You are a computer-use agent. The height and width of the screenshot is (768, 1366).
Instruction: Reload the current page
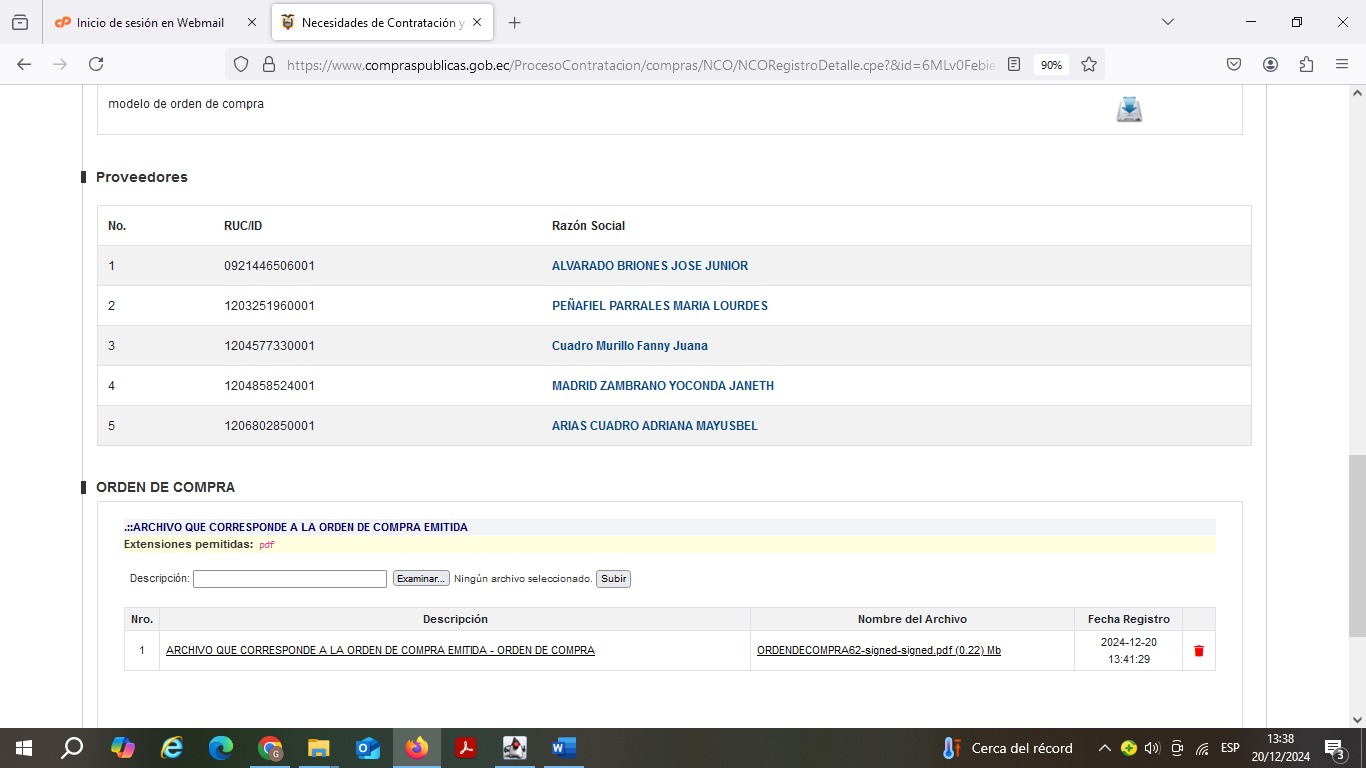(x=96, y=64)
